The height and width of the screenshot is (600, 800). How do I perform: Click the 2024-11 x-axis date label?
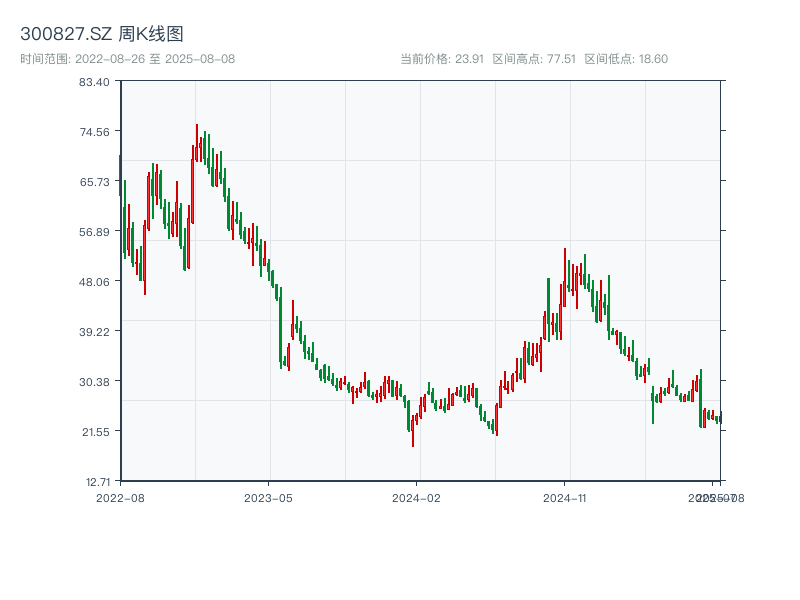(564, 498)
